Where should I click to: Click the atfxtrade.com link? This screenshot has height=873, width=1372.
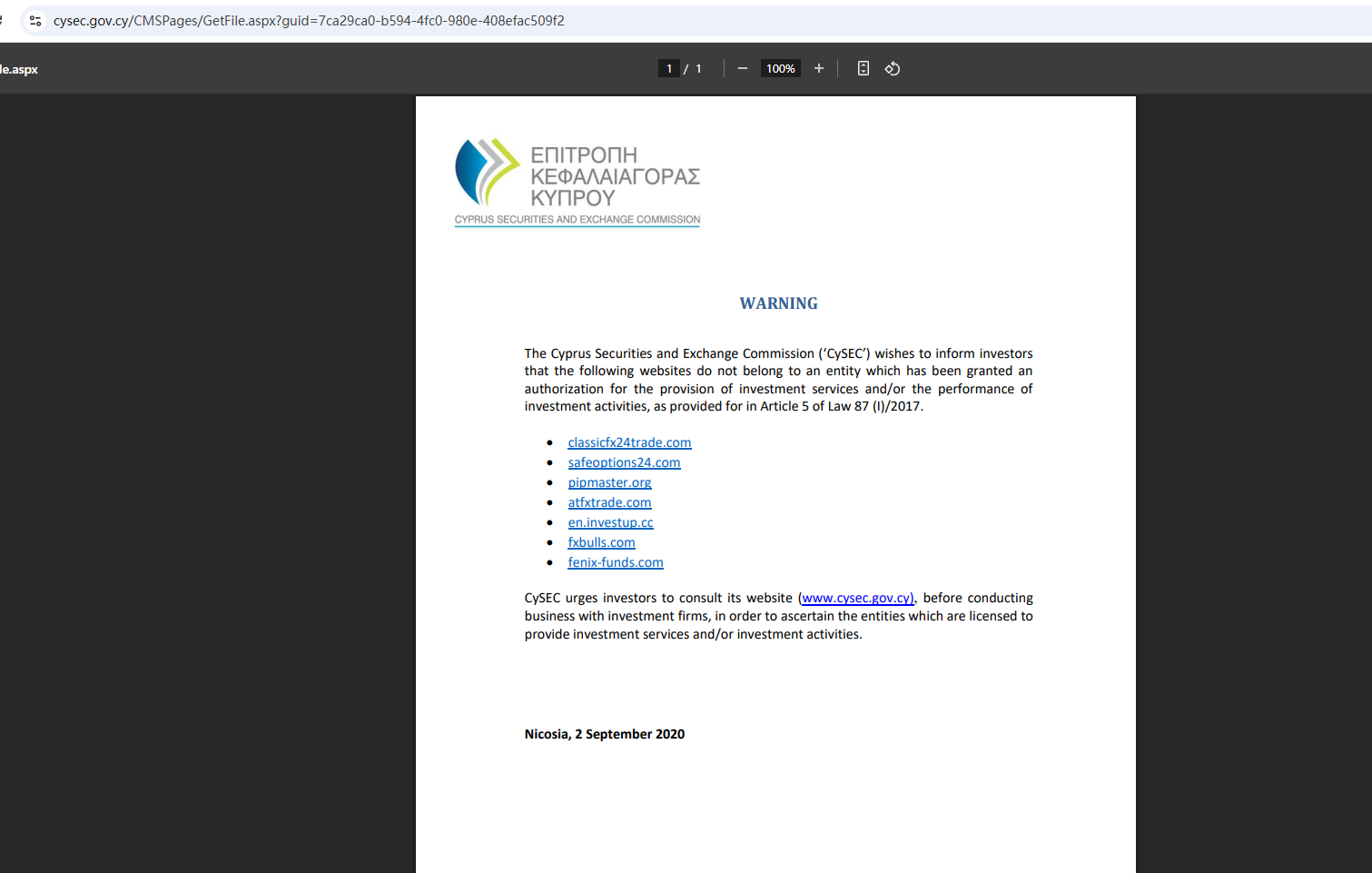[x=609, y=502]
